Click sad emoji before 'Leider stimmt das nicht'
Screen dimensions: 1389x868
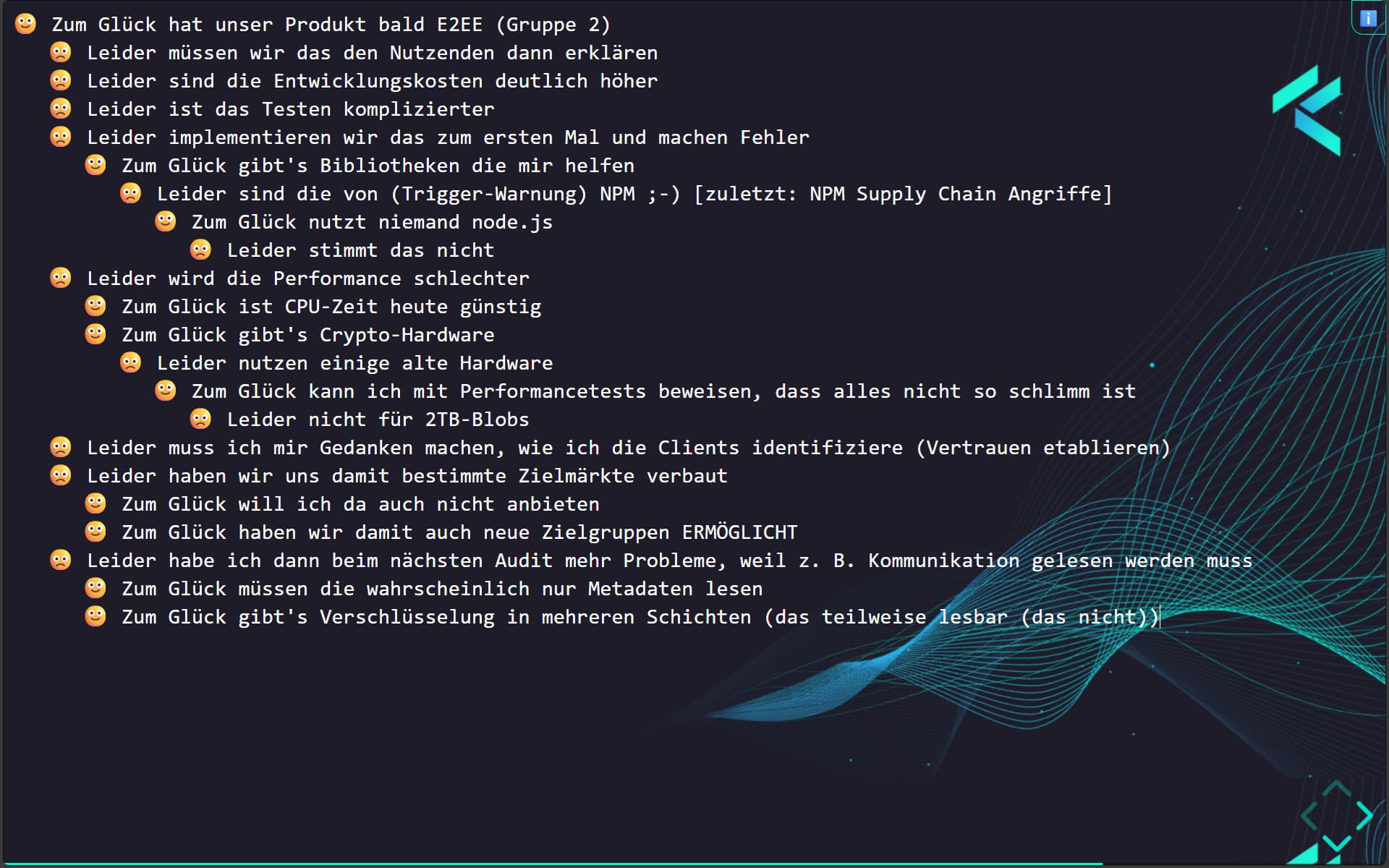tap(200, 250)
